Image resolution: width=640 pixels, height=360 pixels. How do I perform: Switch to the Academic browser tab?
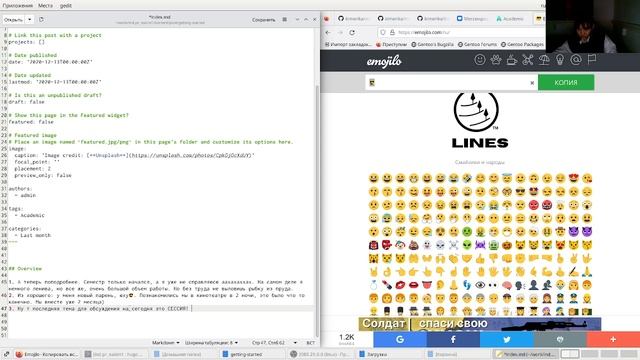click(x=510, y=18)
